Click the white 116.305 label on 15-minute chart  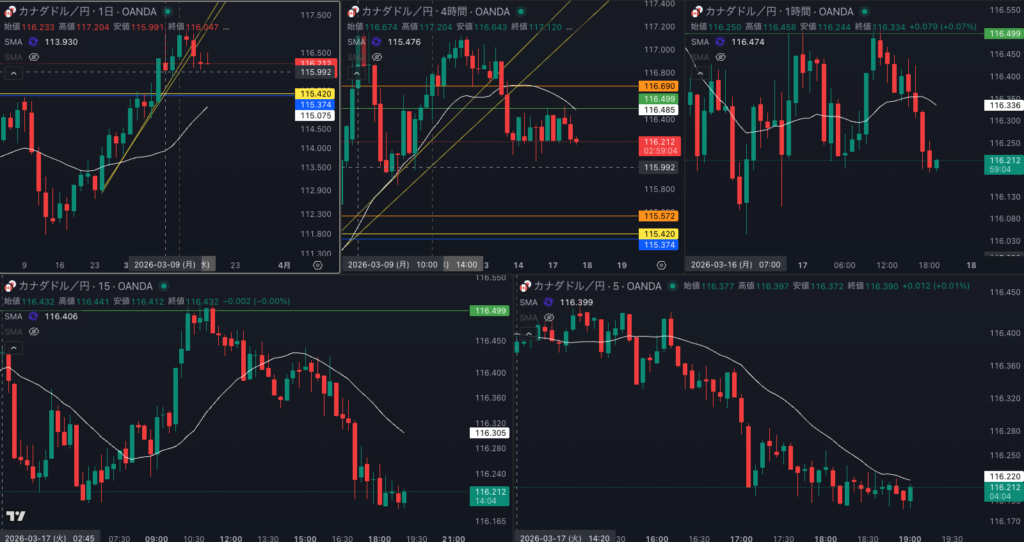click(489, 433)
